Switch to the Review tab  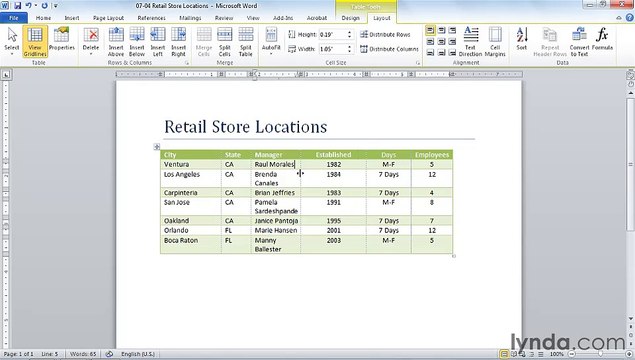pyautogui.click(x=224, y=18)
